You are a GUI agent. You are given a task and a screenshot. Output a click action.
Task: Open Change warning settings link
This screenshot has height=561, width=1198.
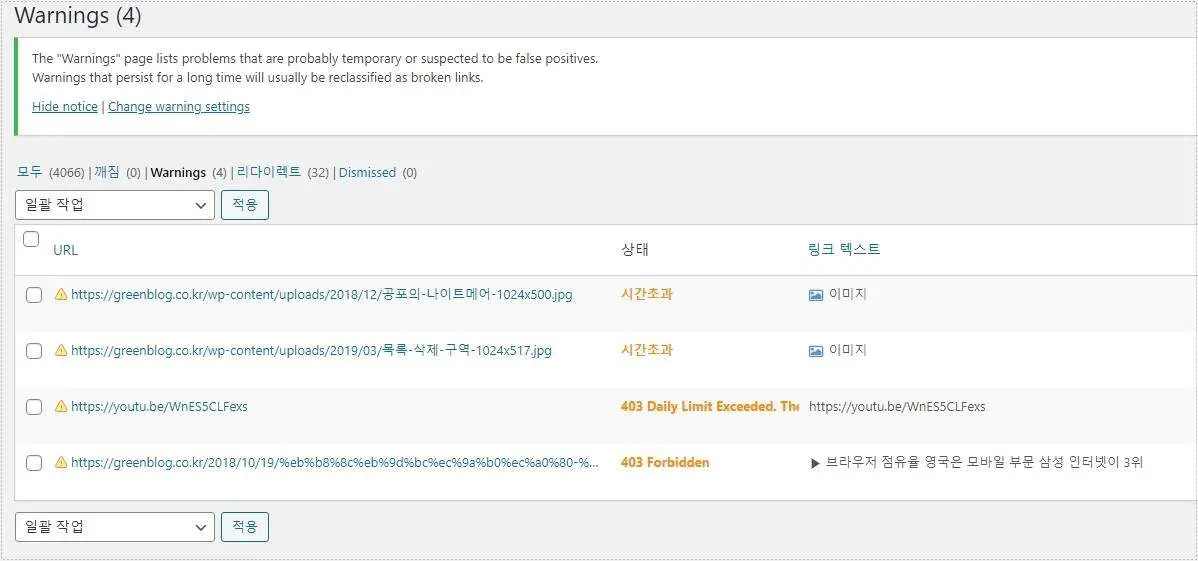point(179,107)
